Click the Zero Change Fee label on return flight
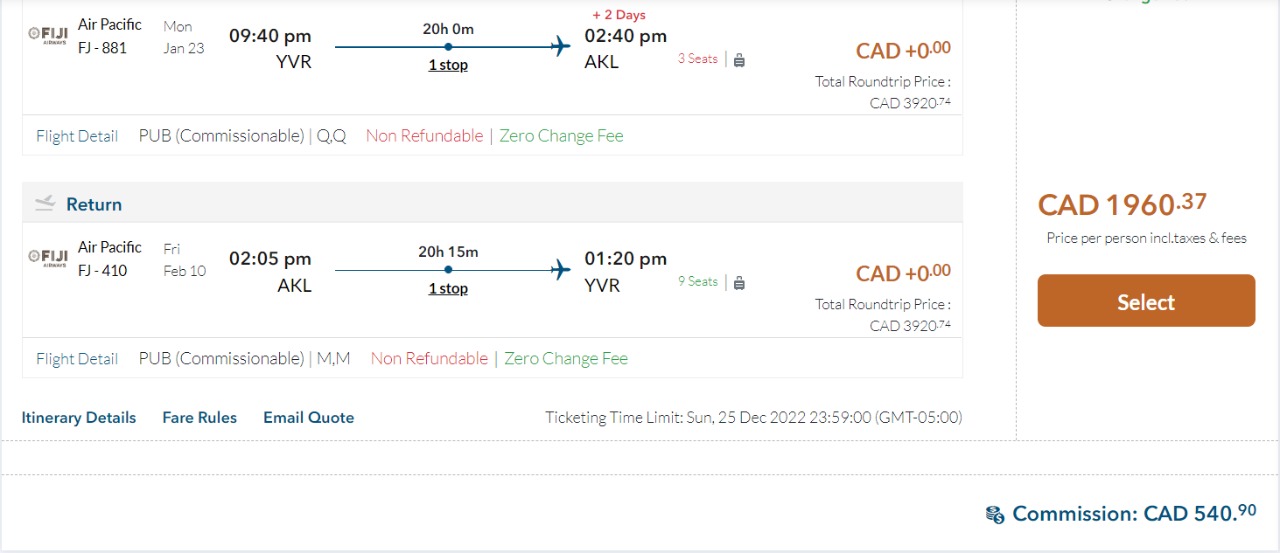Viewport: 1280px width, 553px height. (566, 359)
